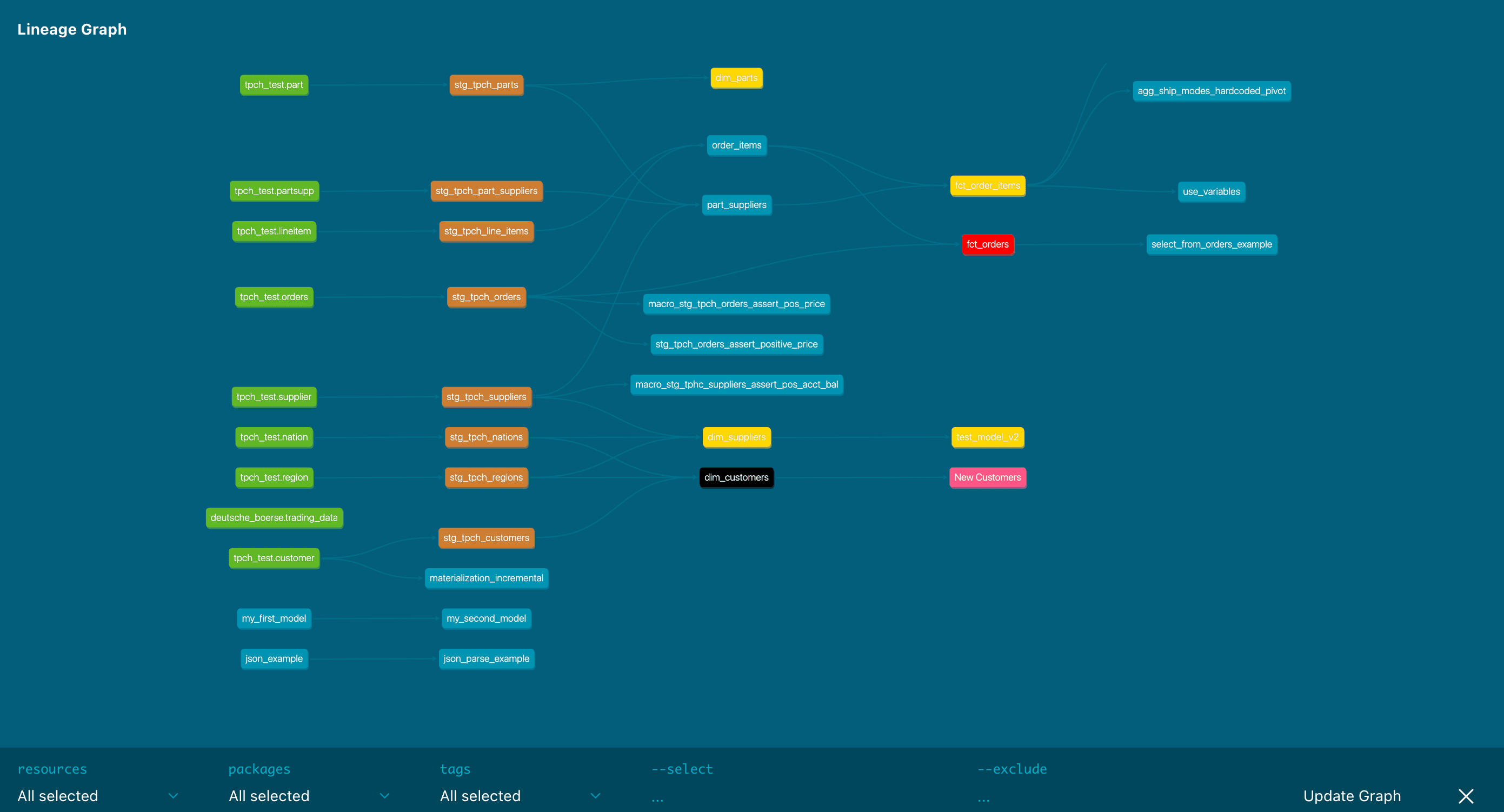Click the close X button bottom right
This screenshot has height=812, width=1504.
tap(1468, 796)
